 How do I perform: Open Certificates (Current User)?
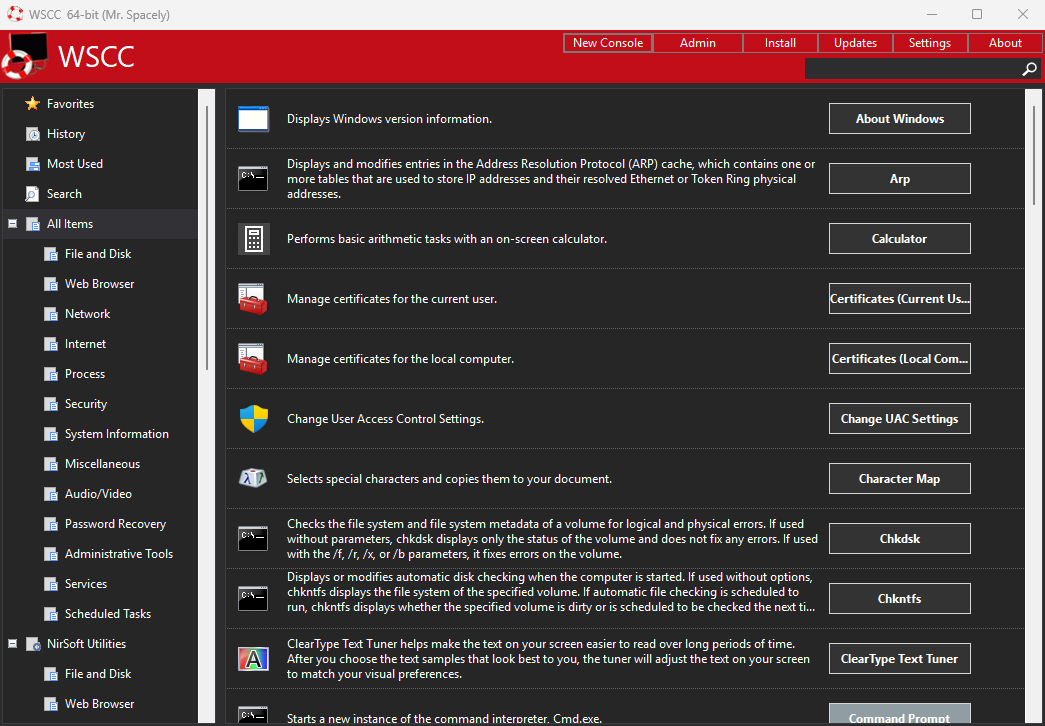[x=900, y=299]
